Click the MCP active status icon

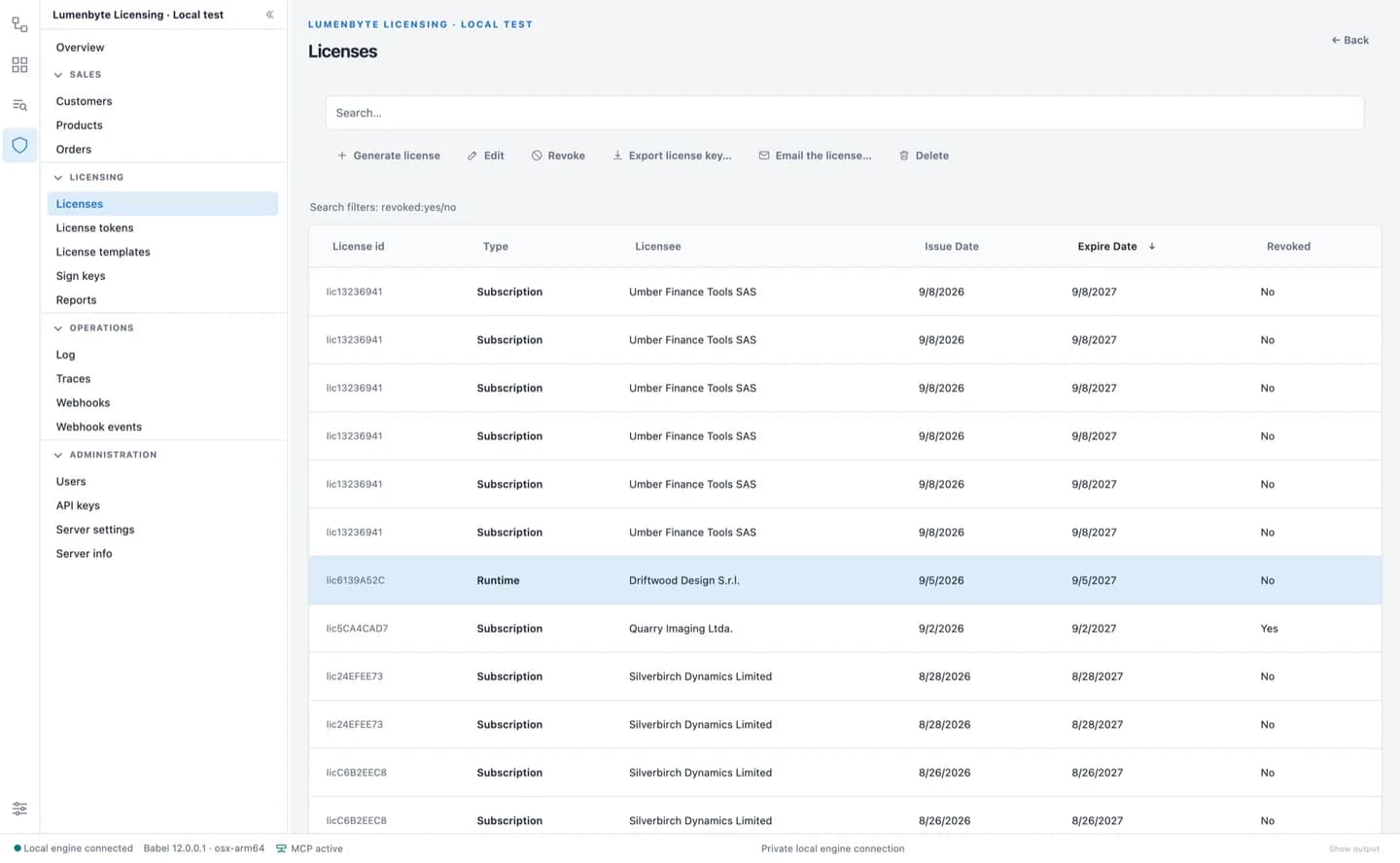point(281,848)
